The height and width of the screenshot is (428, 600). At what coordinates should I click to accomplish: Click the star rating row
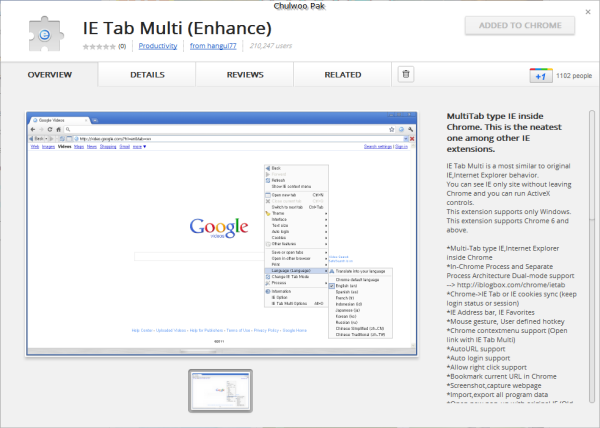[99, 46]
